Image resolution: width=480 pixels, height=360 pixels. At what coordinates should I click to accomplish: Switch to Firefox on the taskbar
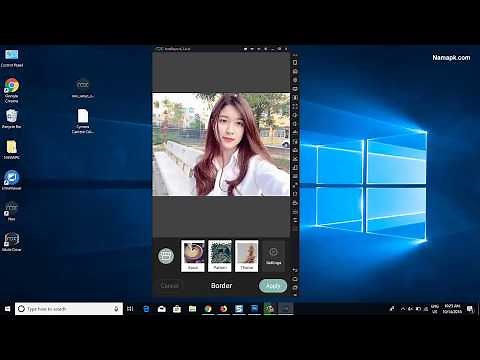click(223, 309)
